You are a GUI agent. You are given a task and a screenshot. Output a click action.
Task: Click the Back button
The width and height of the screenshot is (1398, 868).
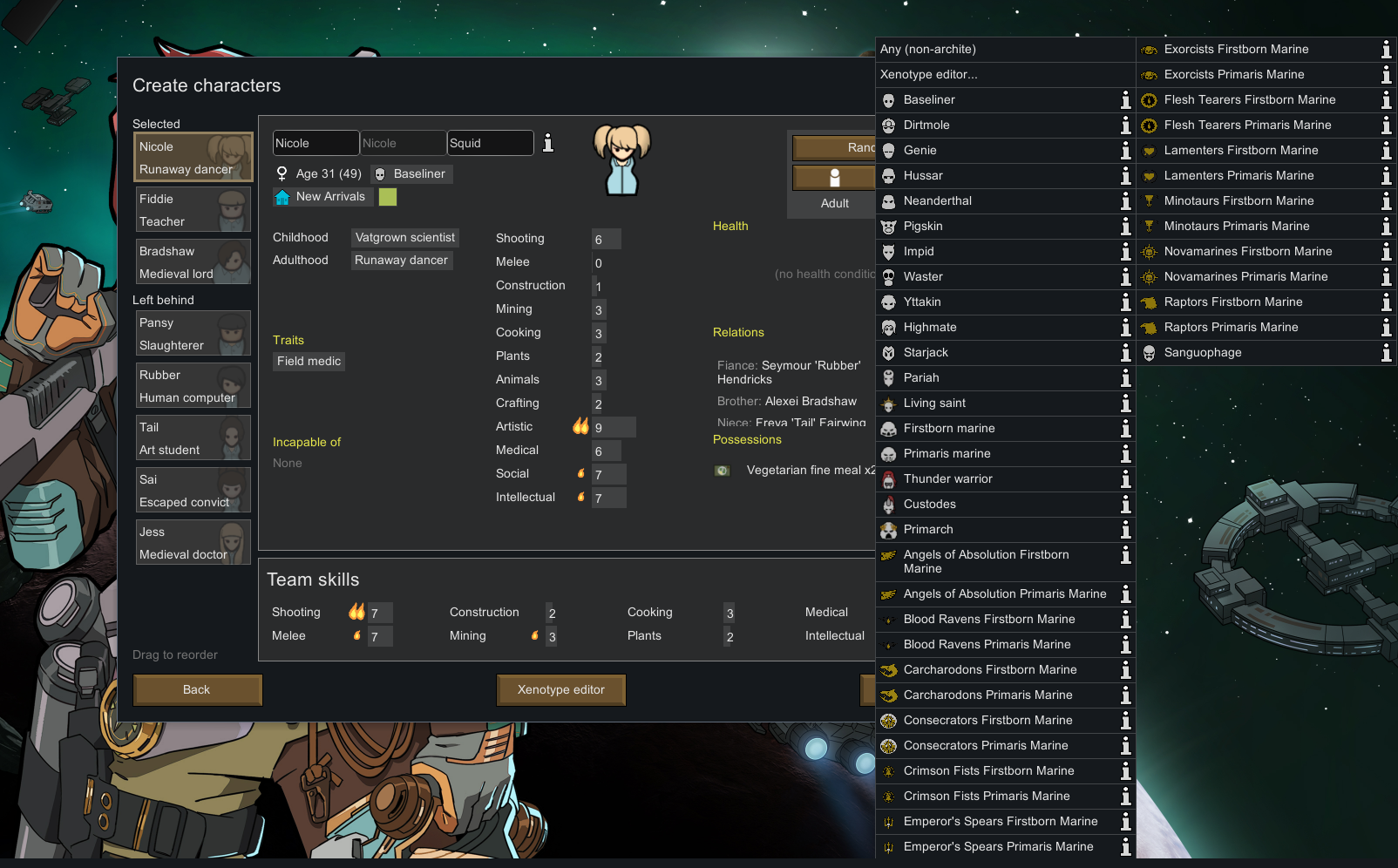197,689
